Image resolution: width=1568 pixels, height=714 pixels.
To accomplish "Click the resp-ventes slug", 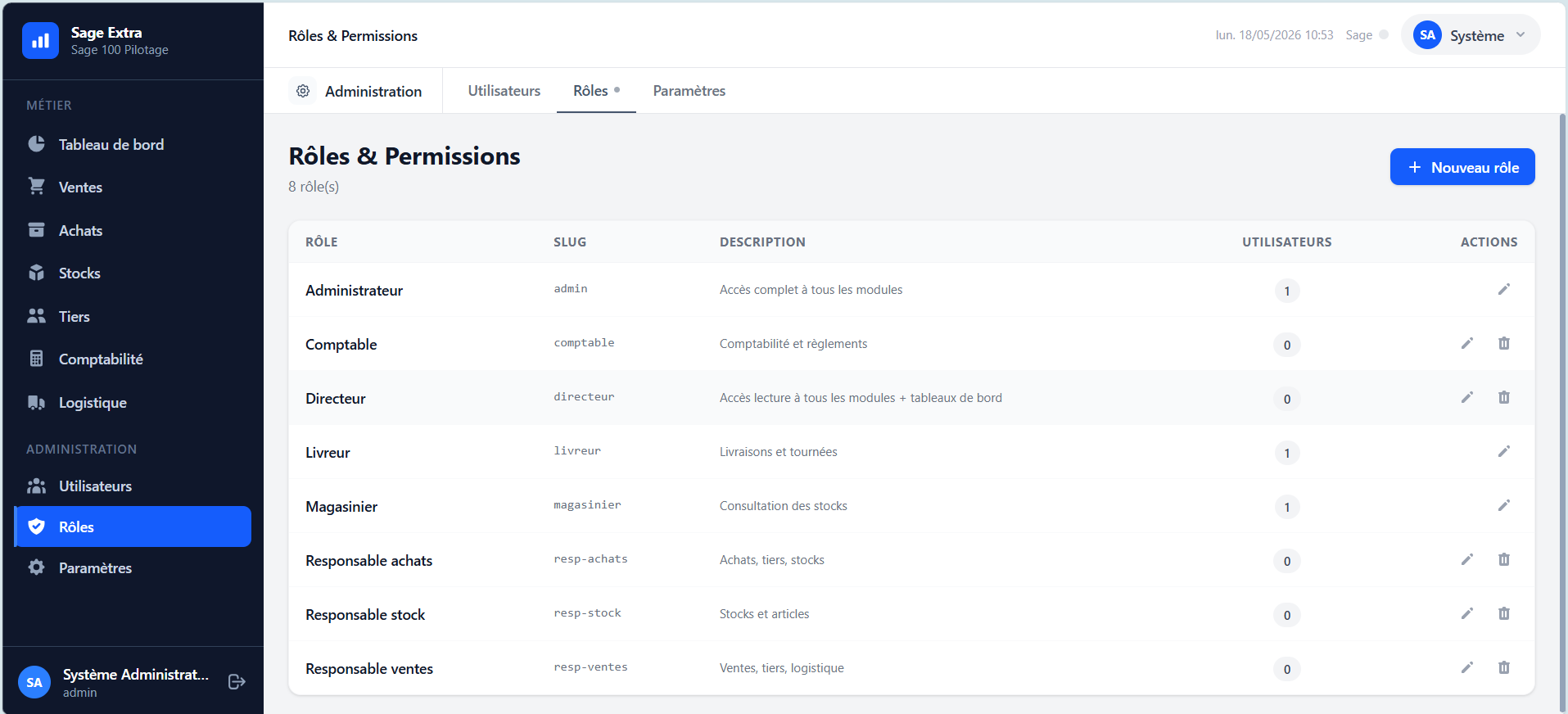I will (x=590, y=667).
